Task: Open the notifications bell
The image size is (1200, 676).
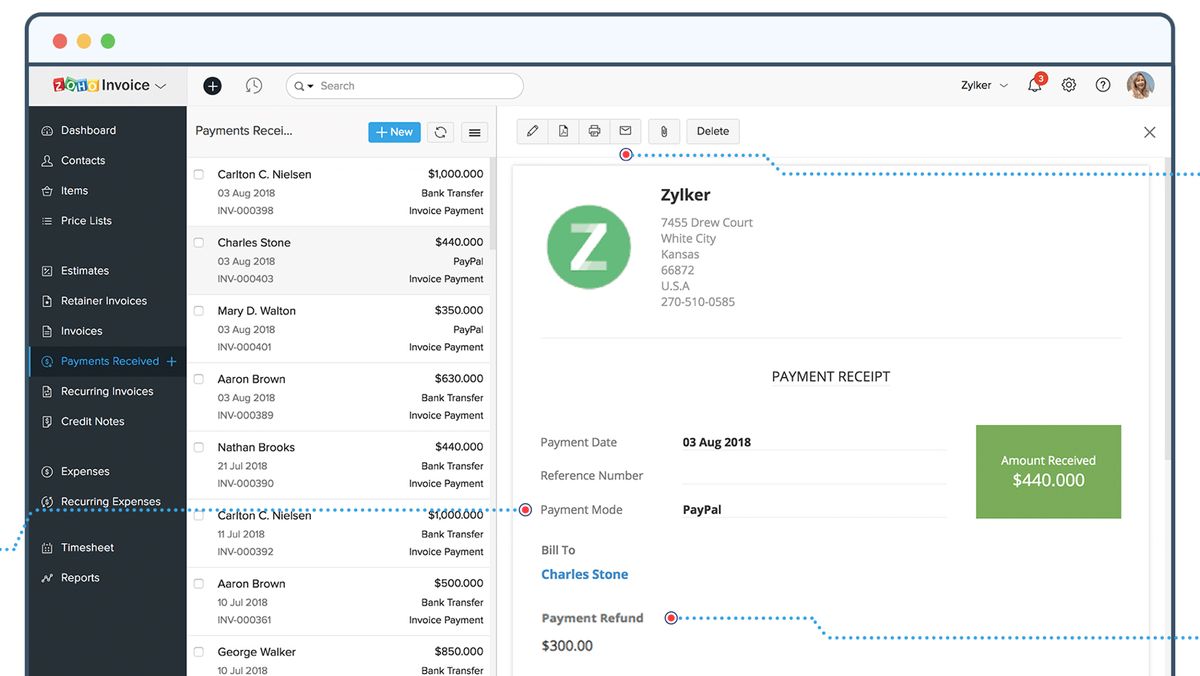Action: [1035, 85]
